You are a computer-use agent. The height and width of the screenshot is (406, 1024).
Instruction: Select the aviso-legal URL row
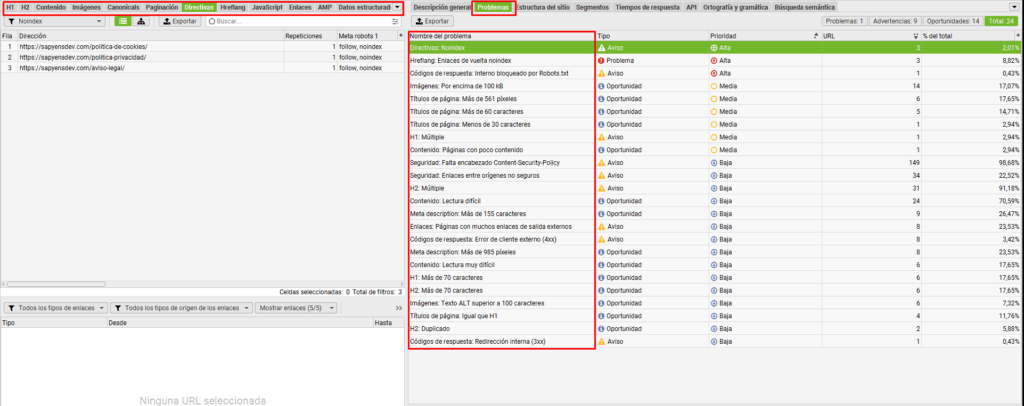(202, 67)
